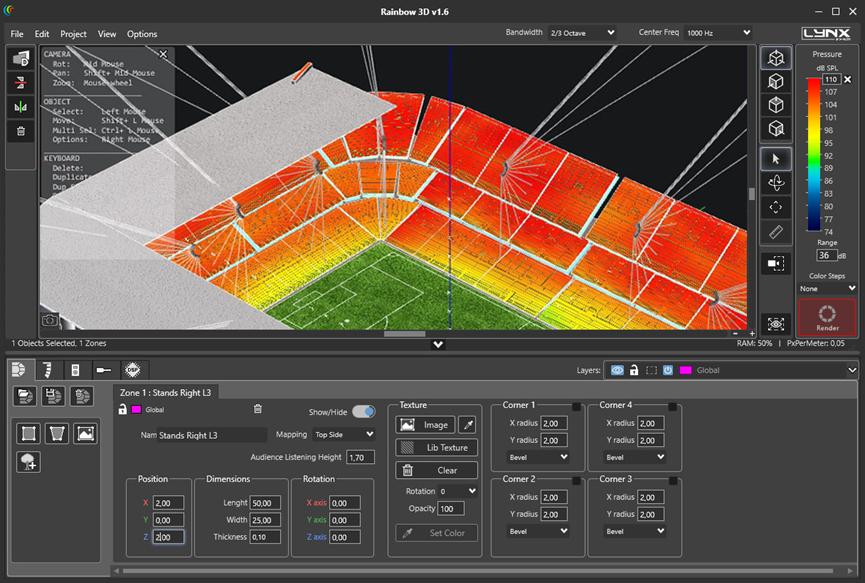The width and height of the screenshot is (865, 583).
Task: Toggle Show/Hide for Stands Right L3 zone
Action: tap(363, 411)
